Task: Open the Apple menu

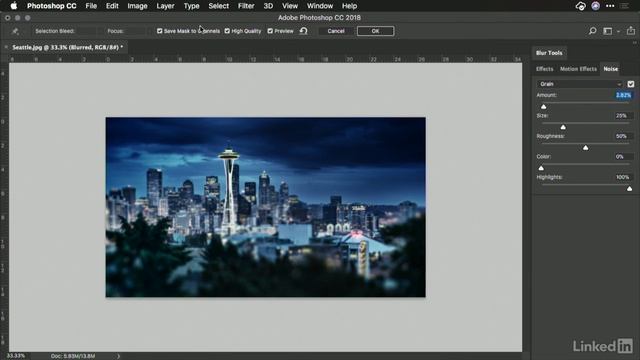Action: [13, 6]
